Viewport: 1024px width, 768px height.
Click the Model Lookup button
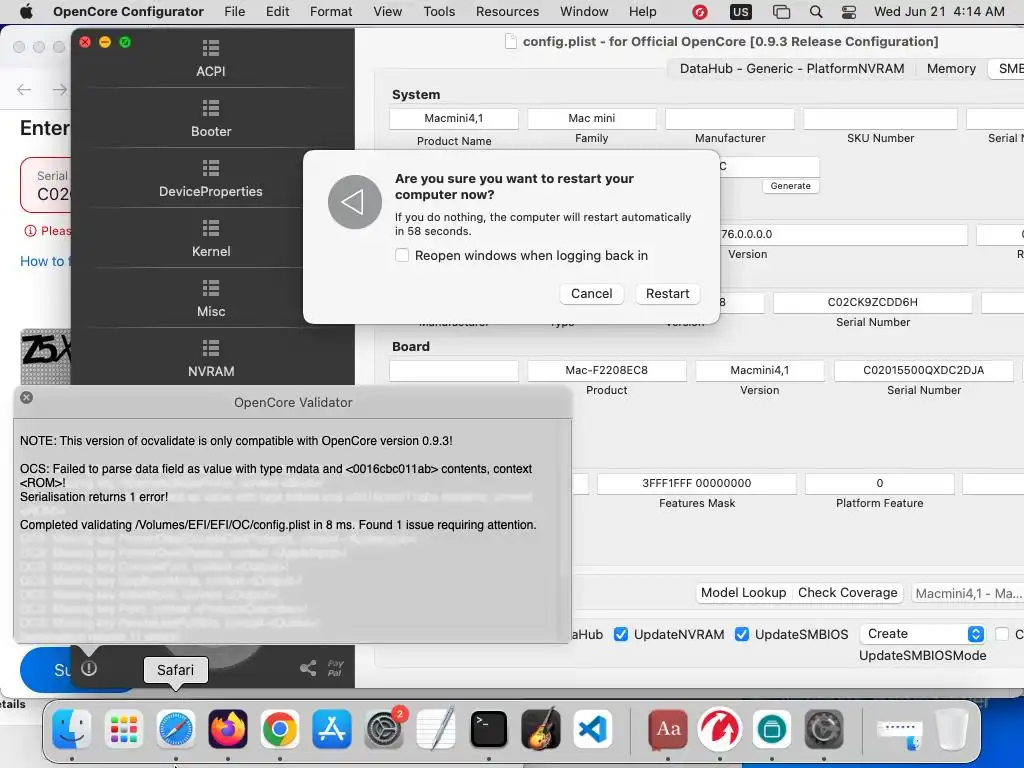point(743,592)
